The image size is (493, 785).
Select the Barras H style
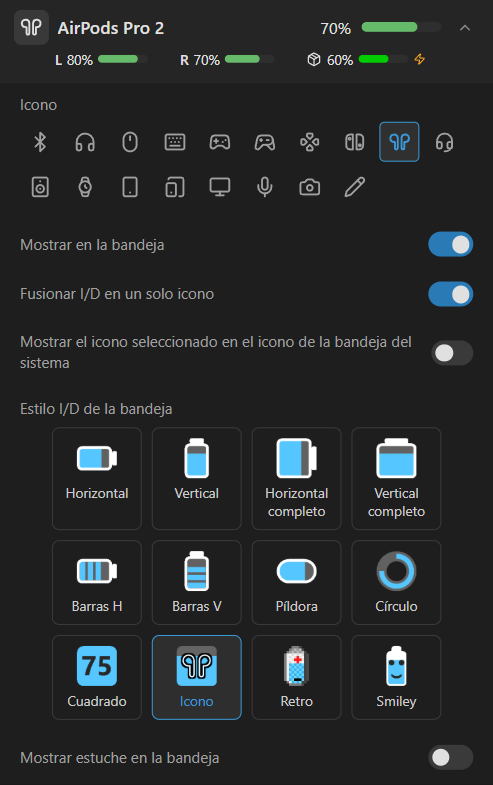pyautogui.click(x=97, y=582)
